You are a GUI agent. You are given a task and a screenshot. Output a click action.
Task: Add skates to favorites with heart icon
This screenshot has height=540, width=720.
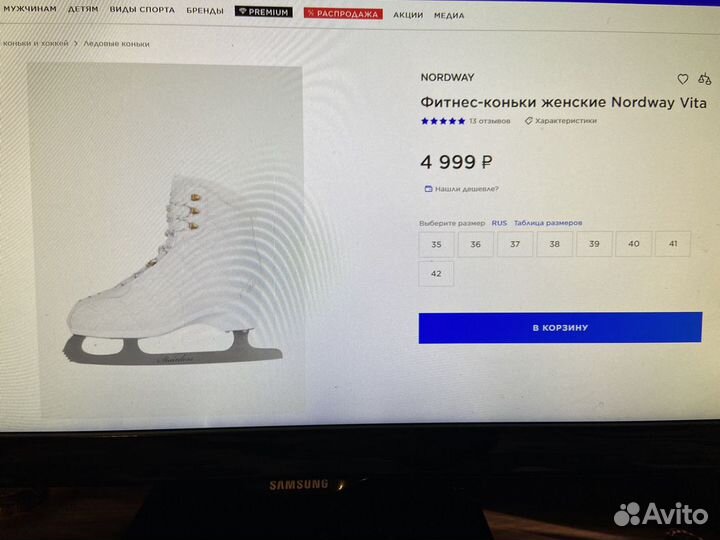(x=683, y=79)
